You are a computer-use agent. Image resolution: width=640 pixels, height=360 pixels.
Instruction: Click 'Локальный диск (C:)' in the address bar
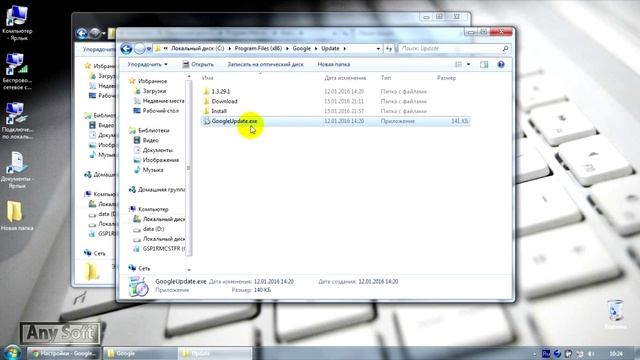pyautogui.click(x=198, y=48)
